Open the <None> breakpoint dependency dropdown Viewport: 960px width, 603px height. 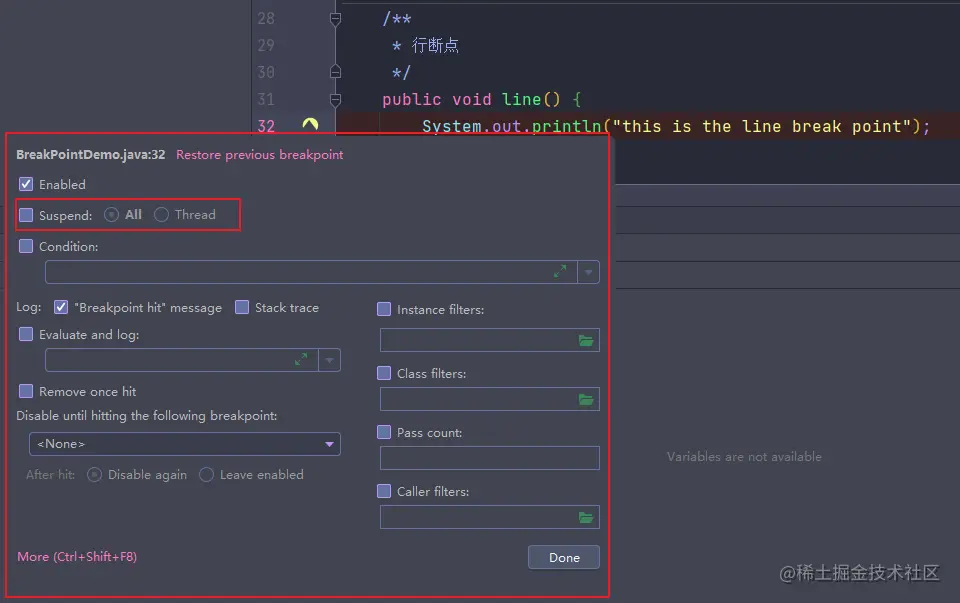(x=184, y=444)
